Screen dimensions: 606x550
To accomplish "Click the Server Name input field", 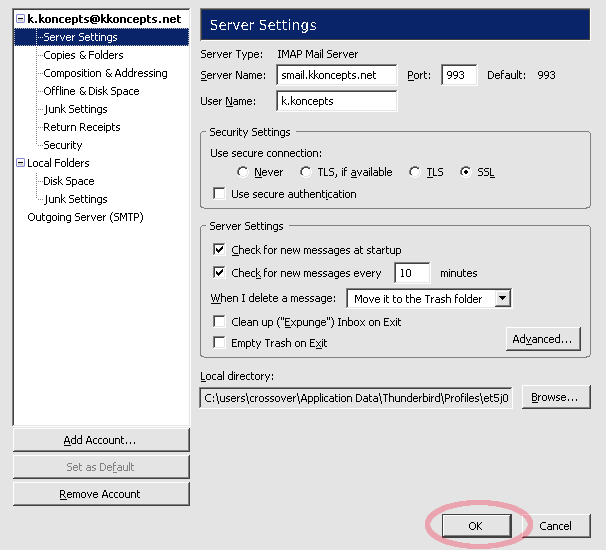I will [337, 75].
